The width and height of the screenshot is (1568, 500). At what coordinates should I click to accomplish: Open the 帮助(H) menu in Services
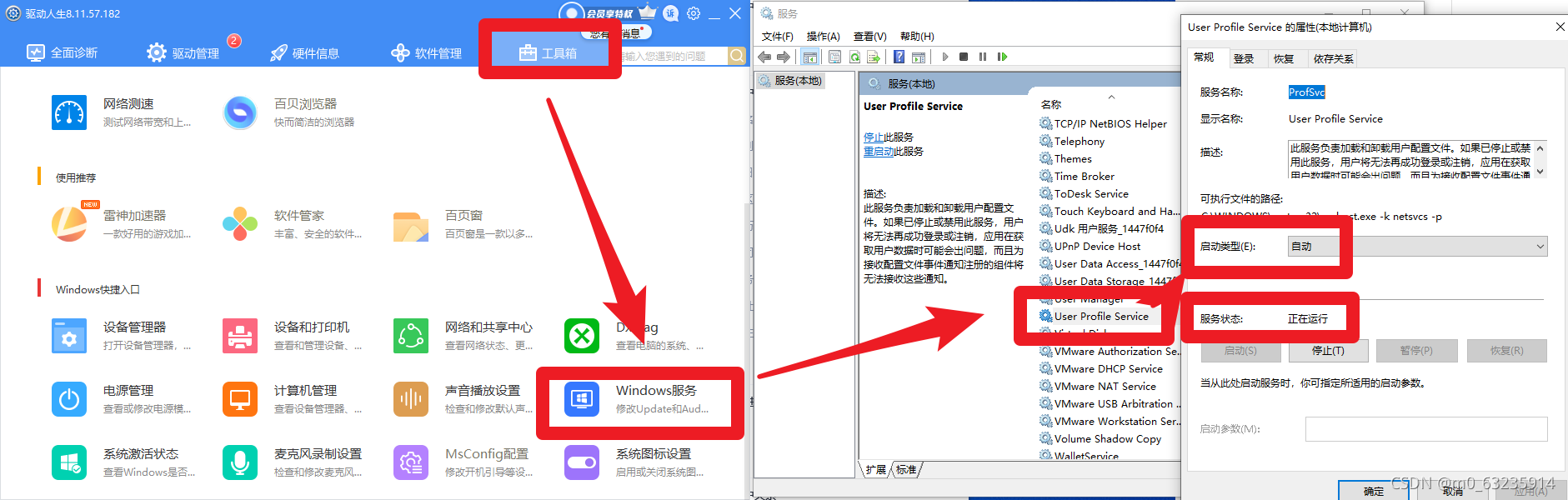point(917,36)
